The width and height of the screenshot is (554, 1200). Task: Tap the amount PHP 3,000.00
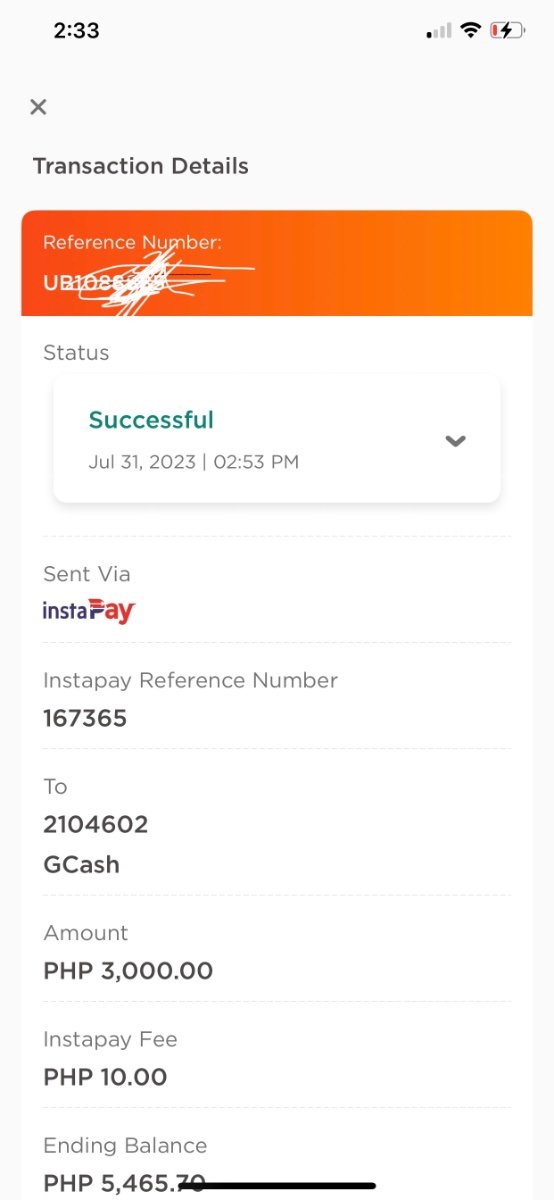pos(128,971)
